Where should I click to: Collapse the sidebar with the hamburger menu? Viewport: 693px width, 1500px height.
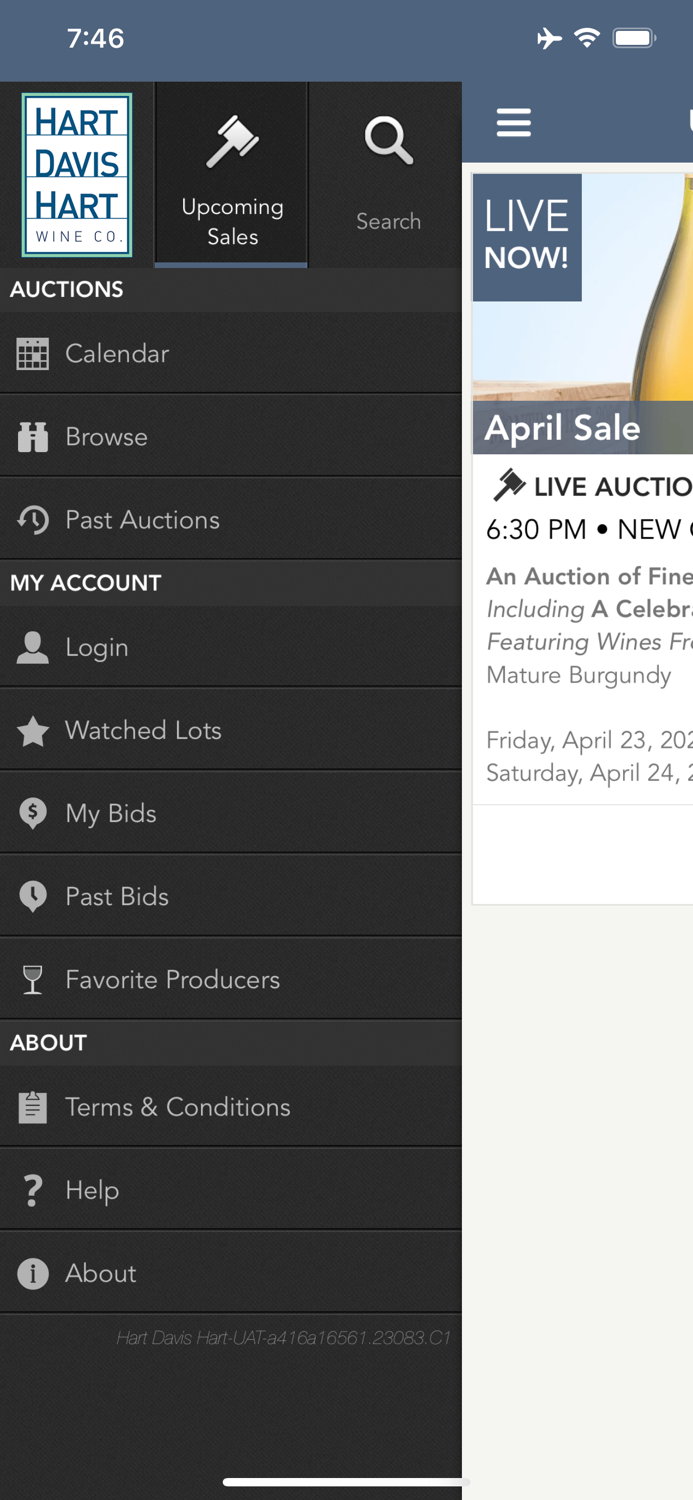point(514,122)
